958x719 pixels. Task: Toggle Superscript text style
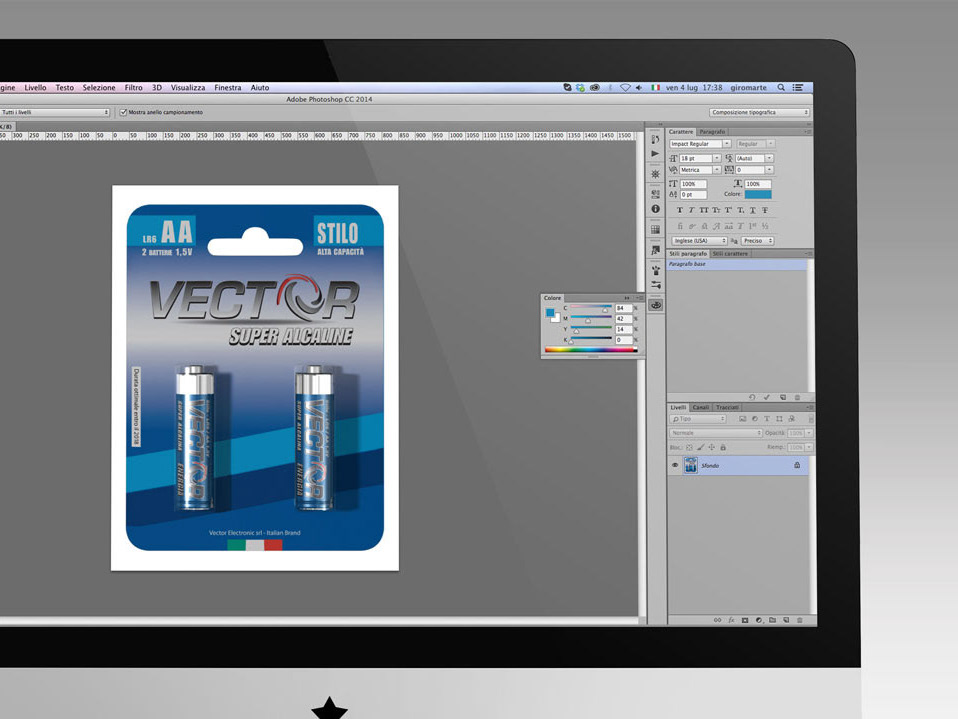point(728,210)
